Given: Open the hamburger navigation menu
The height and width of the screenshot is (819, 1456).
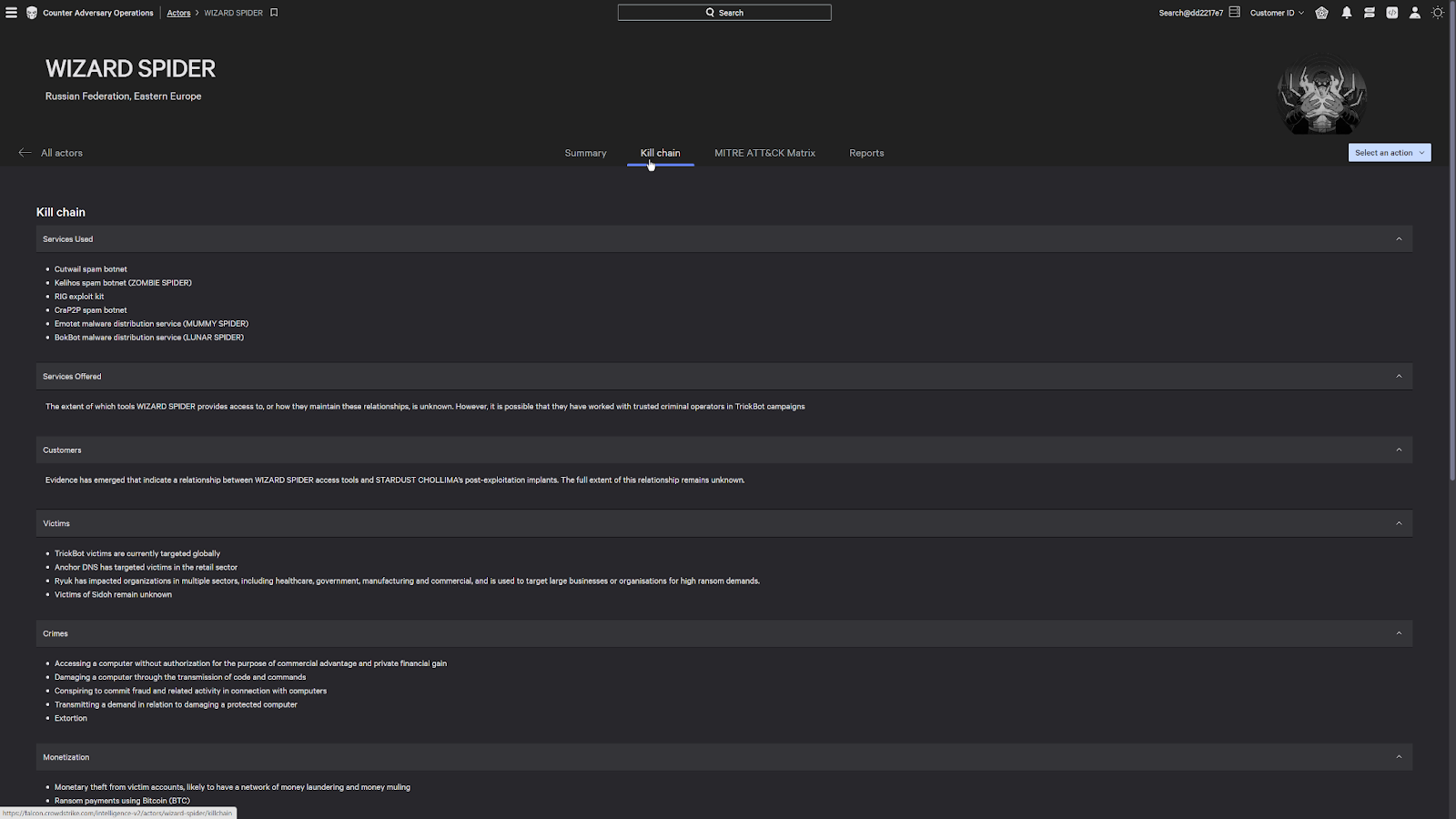Looking at the screenshot, I should coord(12,13).
